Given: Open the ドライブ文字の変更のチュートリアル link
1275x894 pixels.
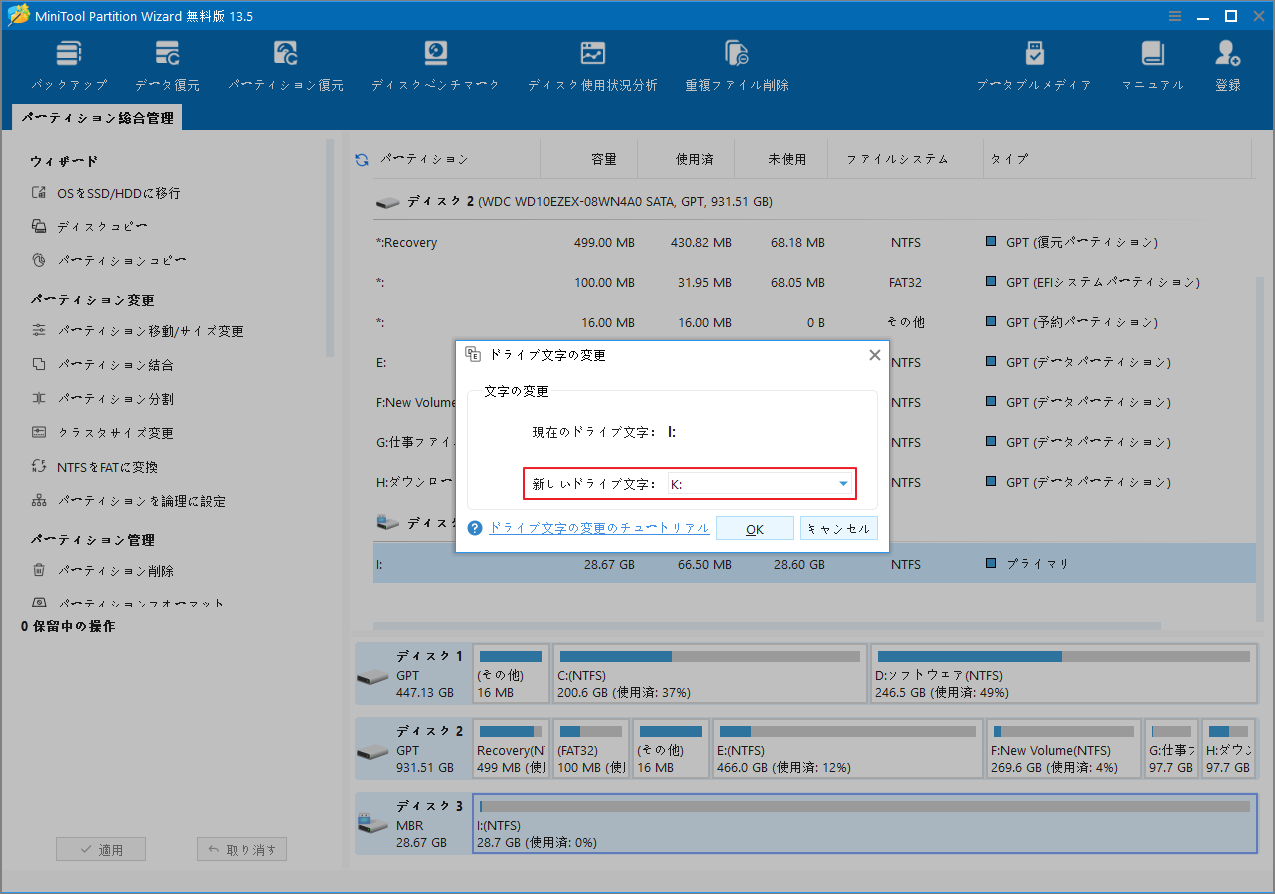Looking at the screenshot, I should [599, 527].
